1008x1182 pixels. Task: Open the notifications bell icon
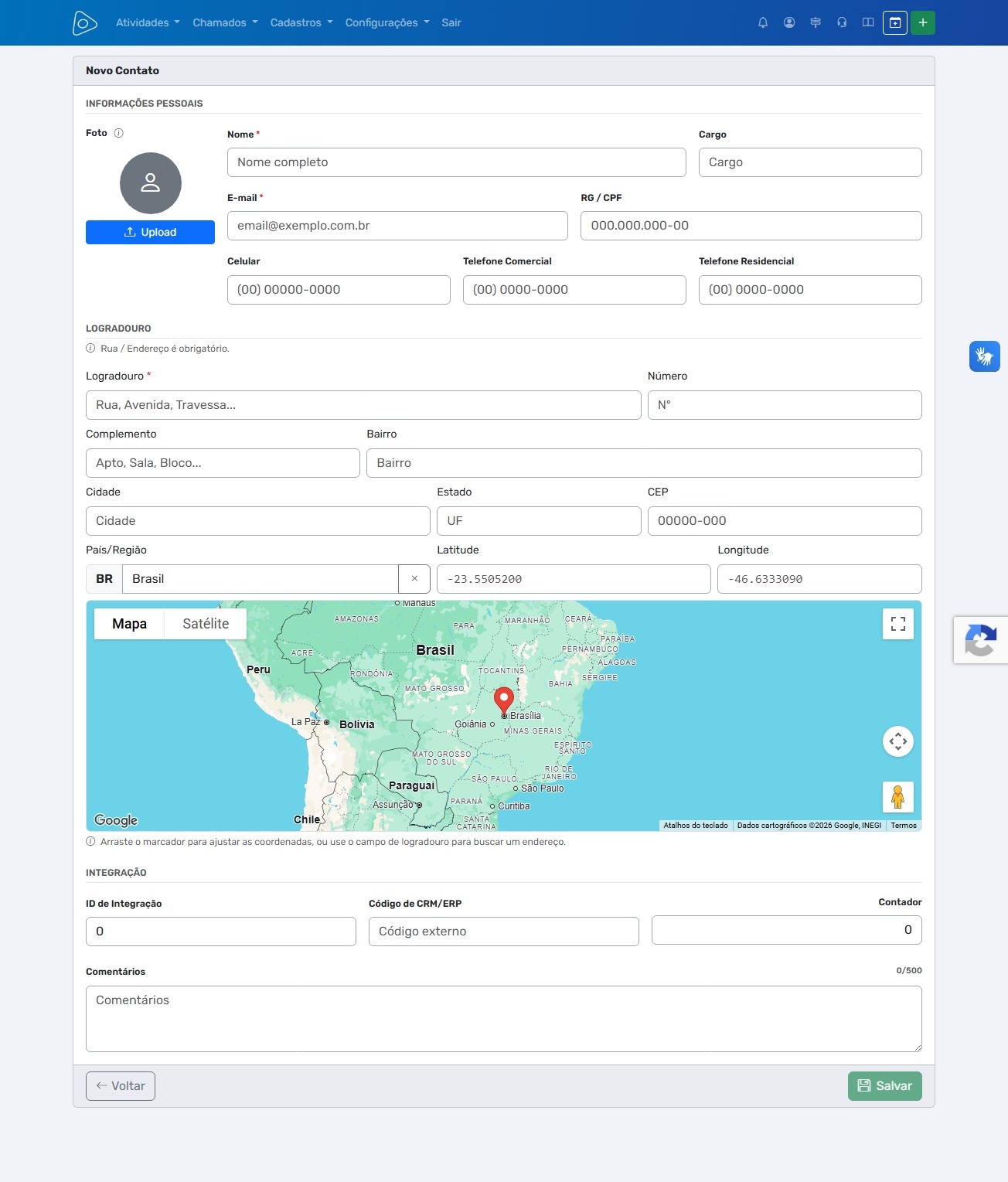click(763, 23)
